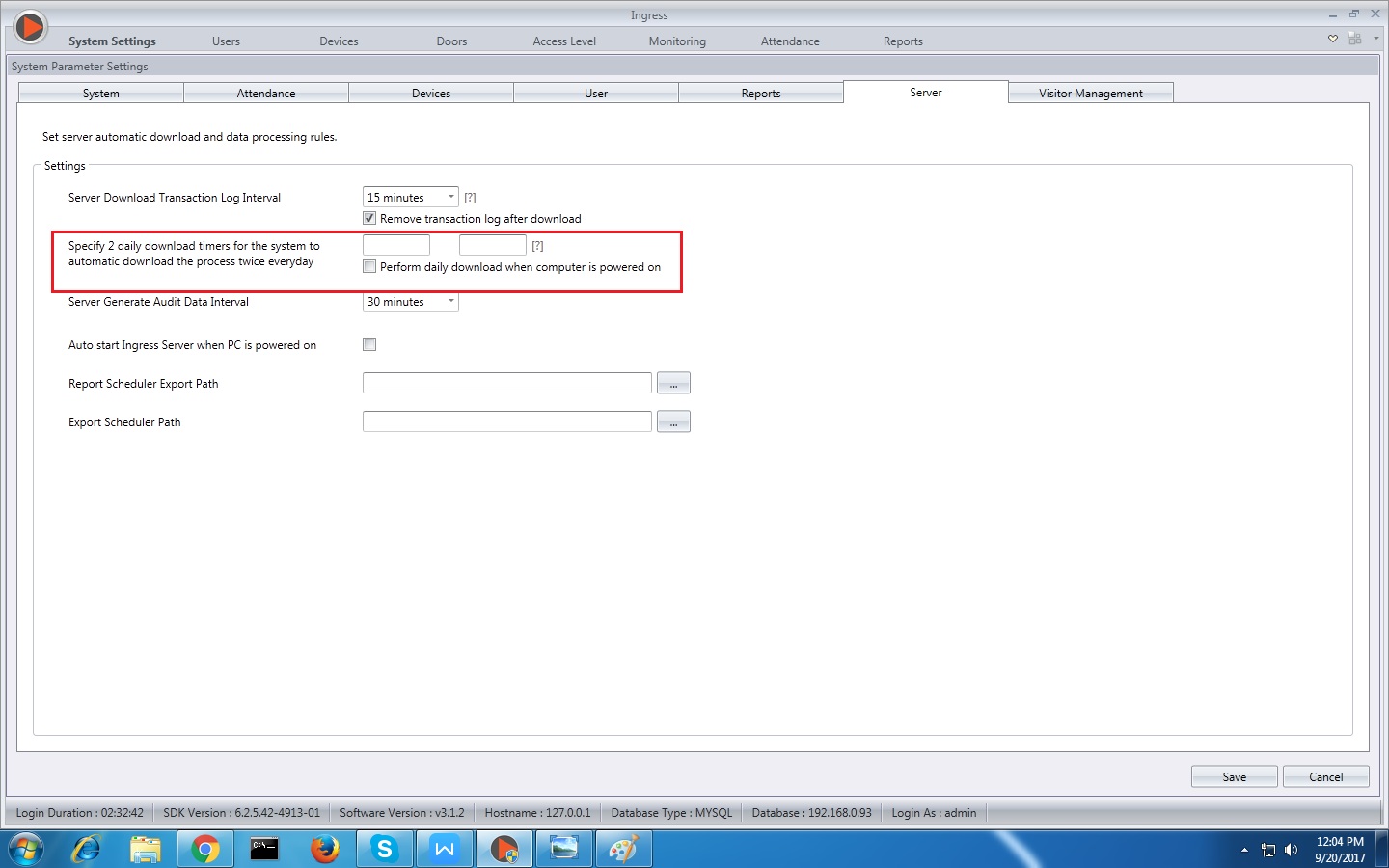Click the 'Database Type : MYSQL' status entry

tap(671, 813)
